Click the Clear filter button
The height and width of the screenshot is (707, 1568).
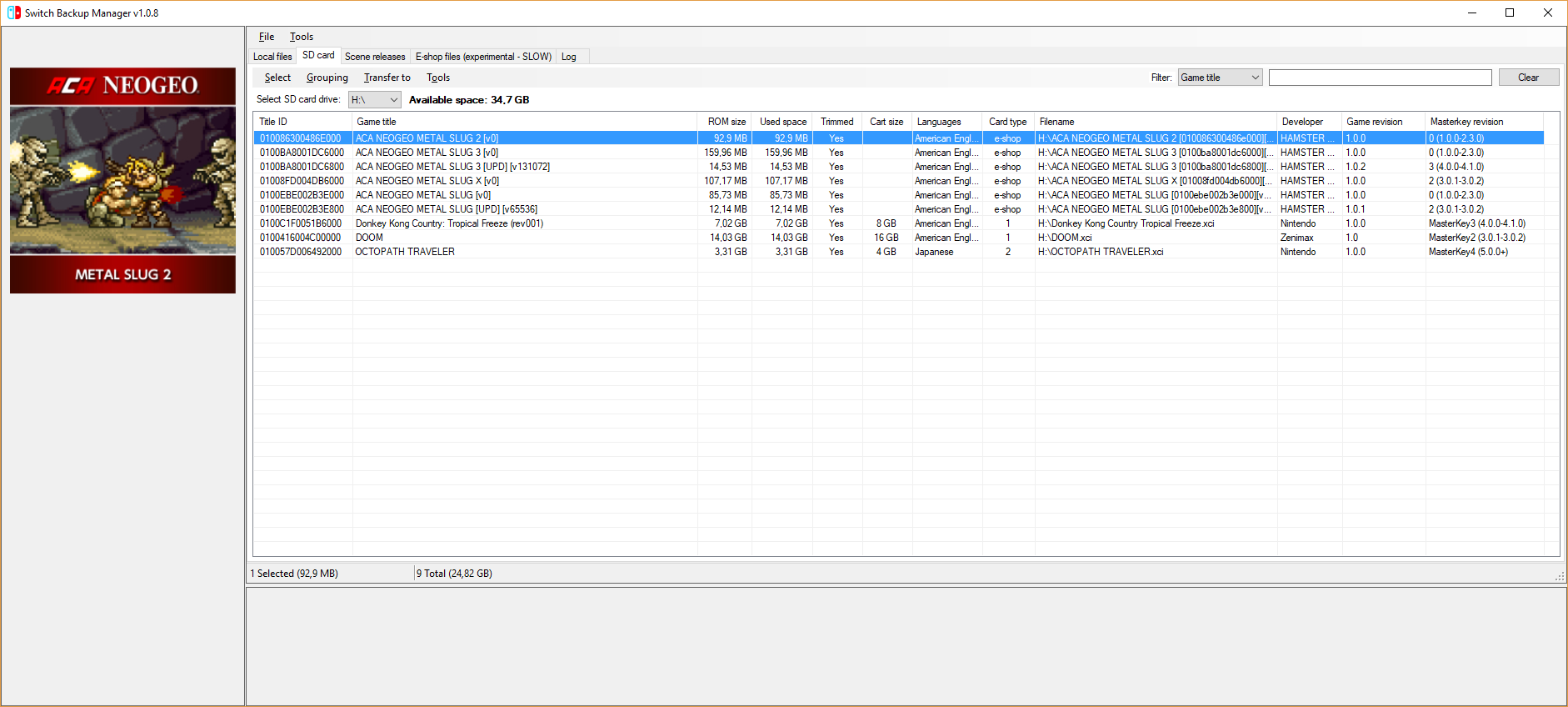pyautogui.click(x=1528, y=78)
